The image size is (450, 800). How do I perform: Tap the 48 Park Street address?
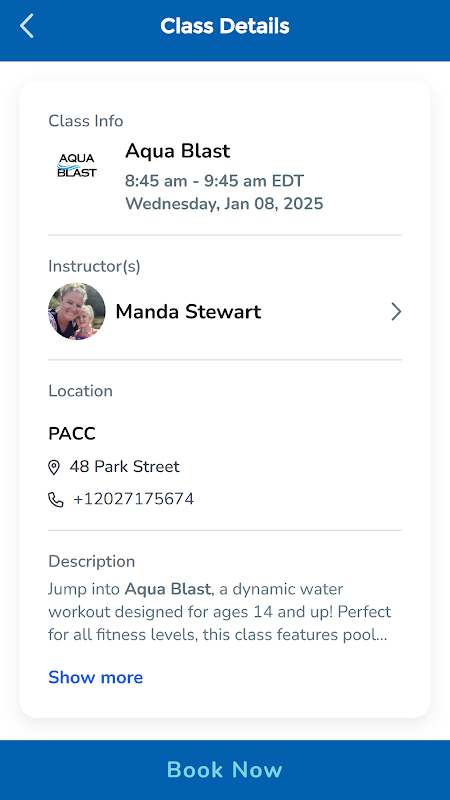(x=124, y=467)
